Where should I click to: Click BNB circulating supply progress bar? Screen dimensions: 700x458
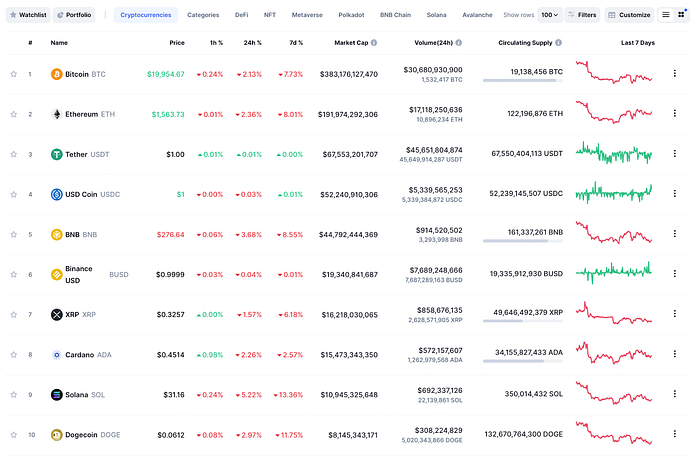pyautogui.click(x=523, y=241)
